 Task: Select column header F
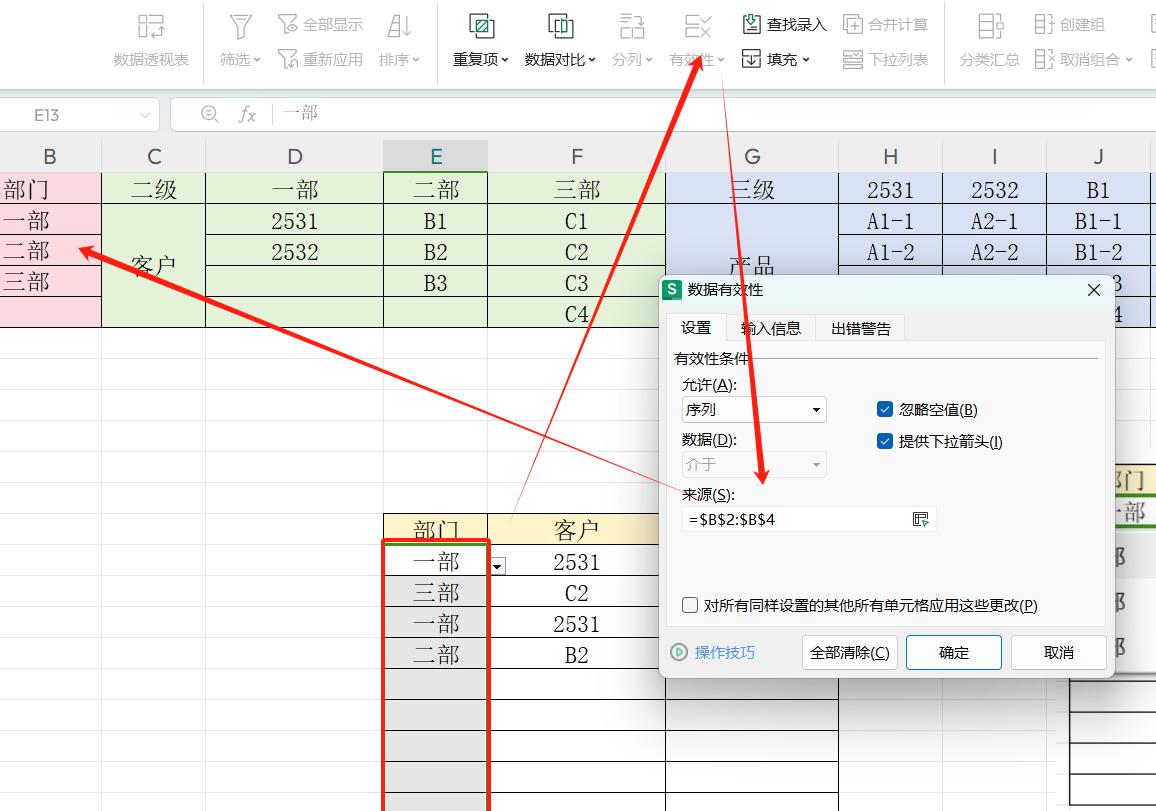click(x=577, y=156)
